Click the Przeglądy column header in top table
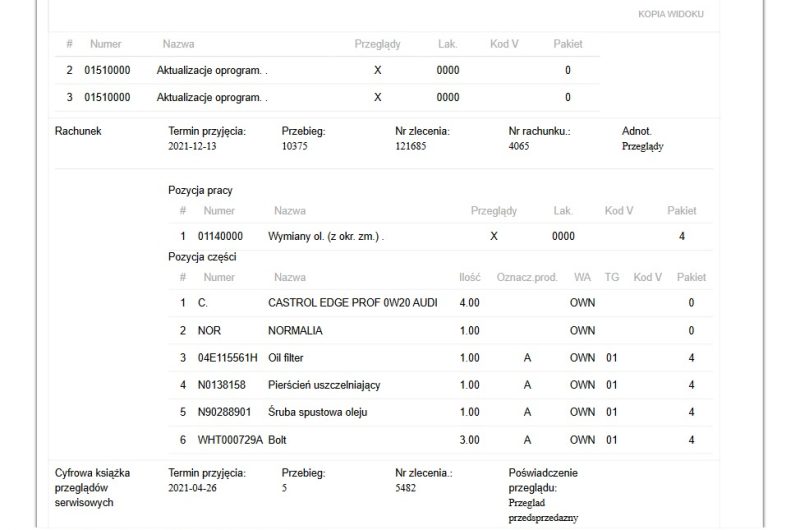The image size is (800, 530). (377, 44)
